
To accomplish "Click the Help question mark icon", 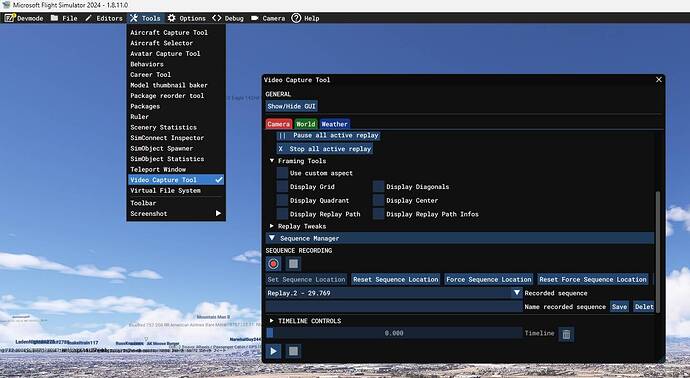I will (296, 18).
